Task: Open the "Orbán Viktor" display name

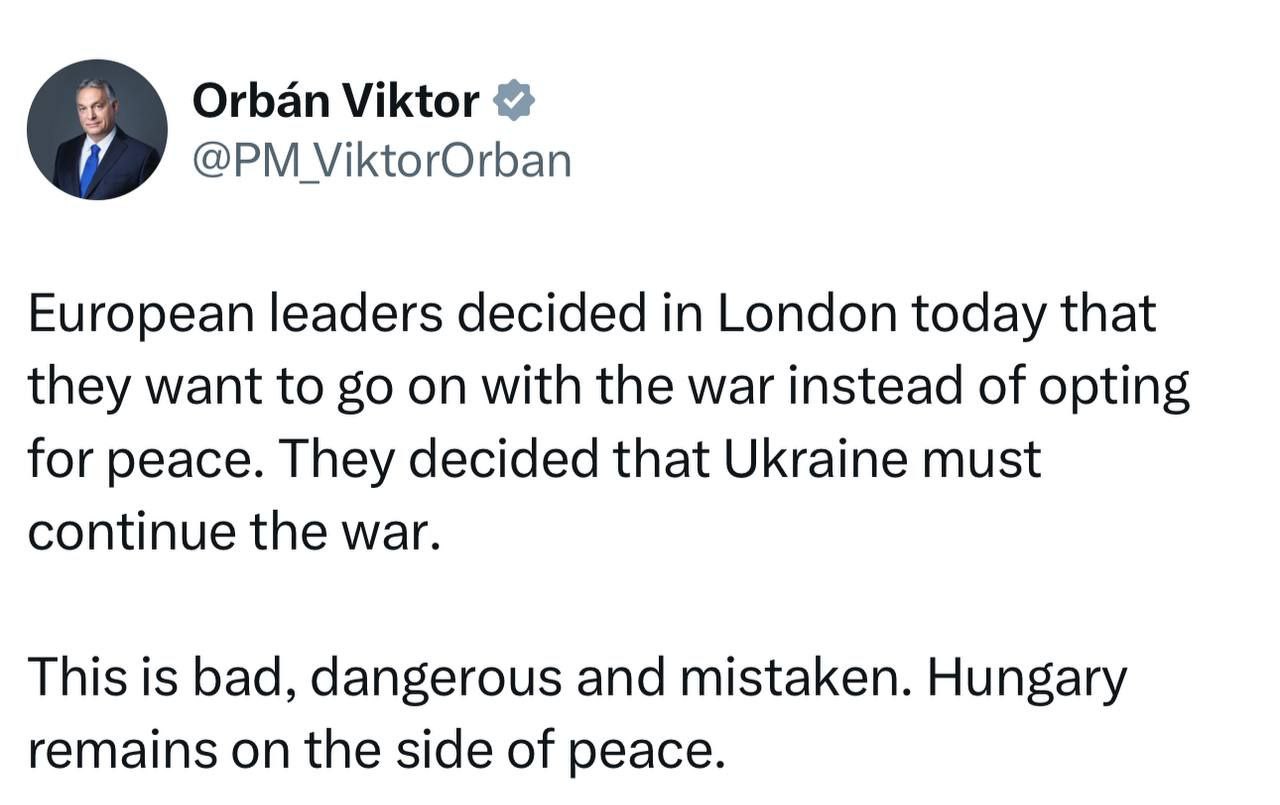Action: point(335,101)
